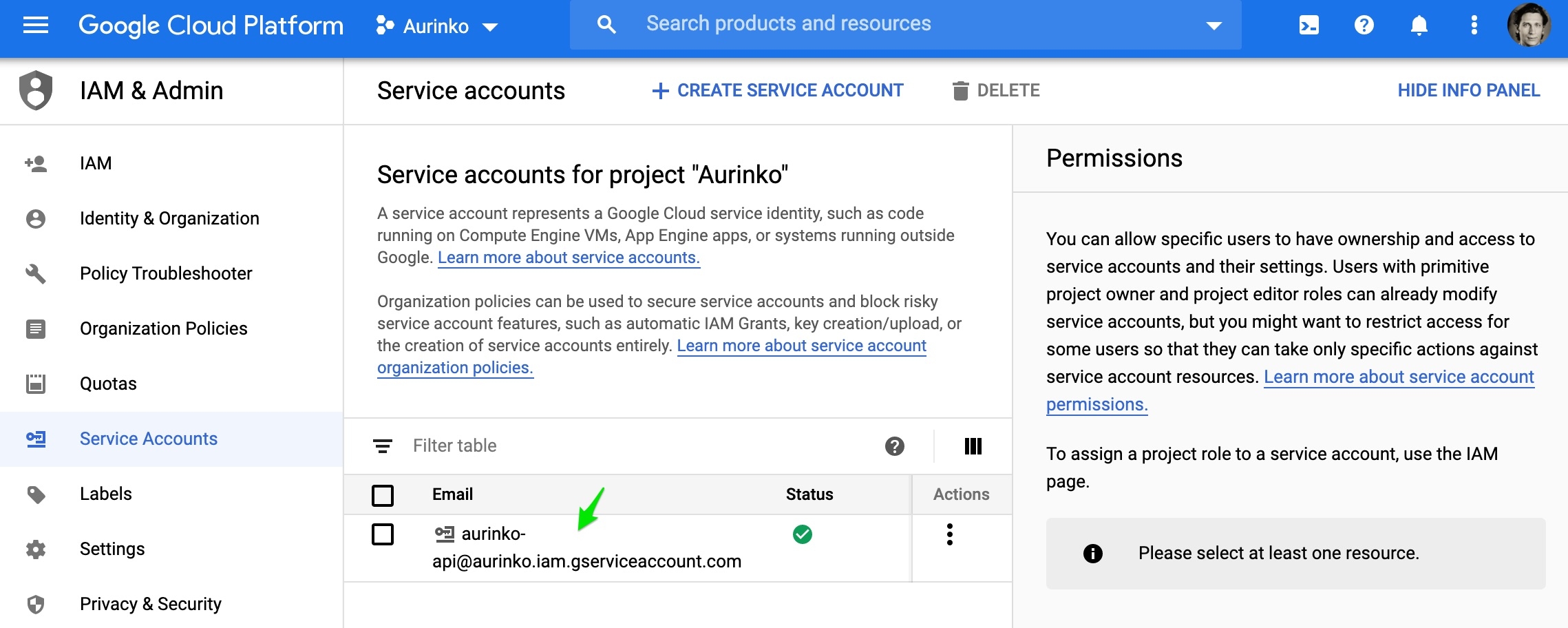Expand the search bar dropdown arrow
This screenshot has height=628, width=1568.
click(1214, 25)
